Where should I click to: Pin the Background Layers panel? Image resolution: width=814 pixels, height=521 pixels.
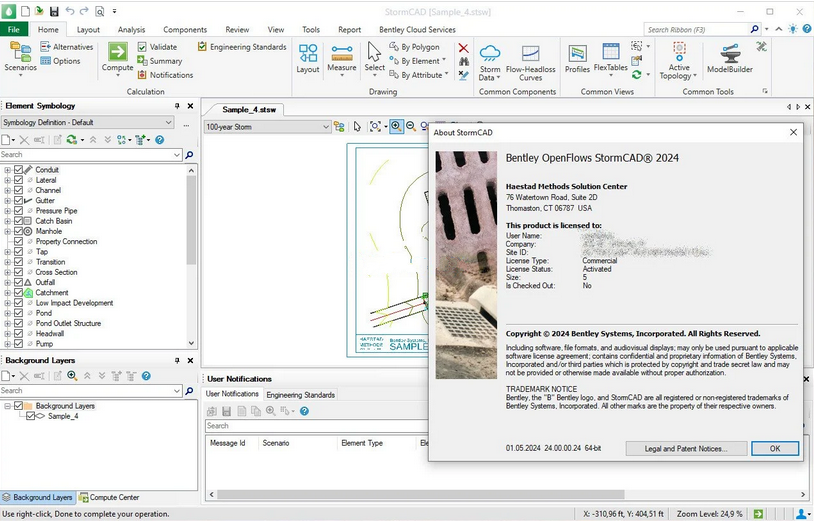[x=177, y=360]
